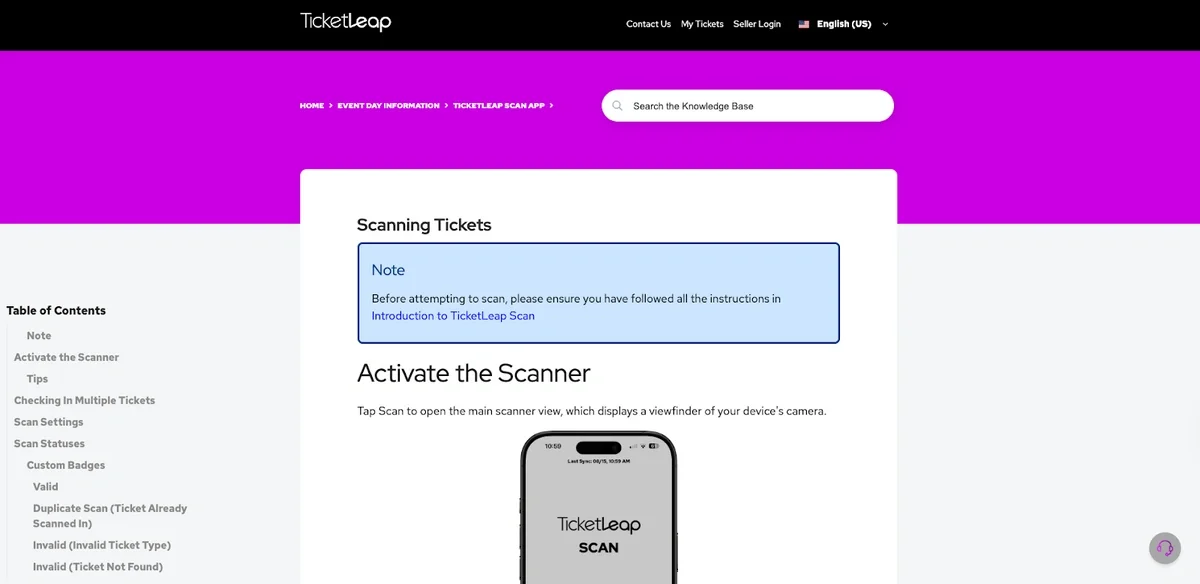Click the US flag icon

[x=804, y=24]
